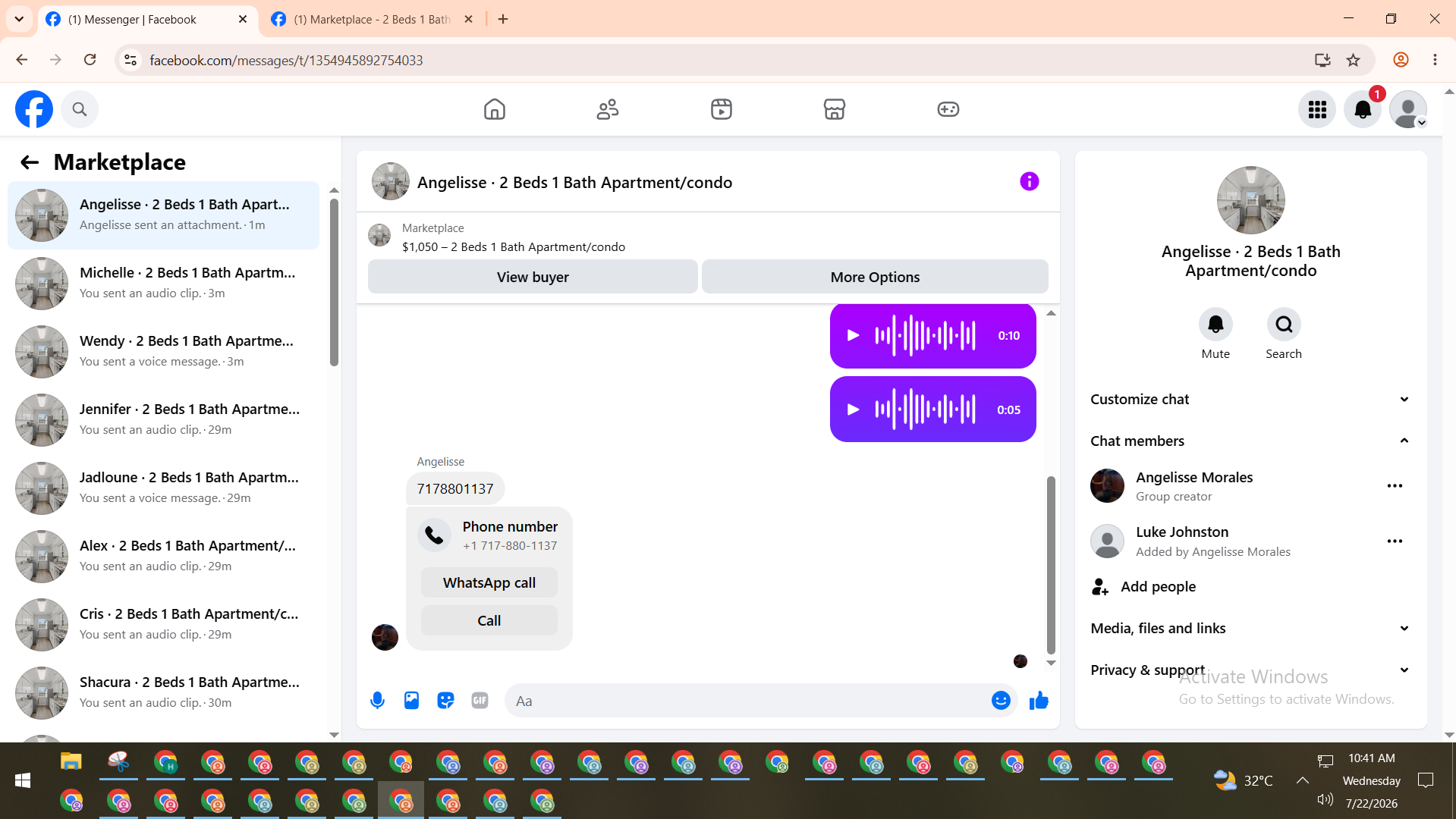Attach a photo using the image icon

point(411,701)
